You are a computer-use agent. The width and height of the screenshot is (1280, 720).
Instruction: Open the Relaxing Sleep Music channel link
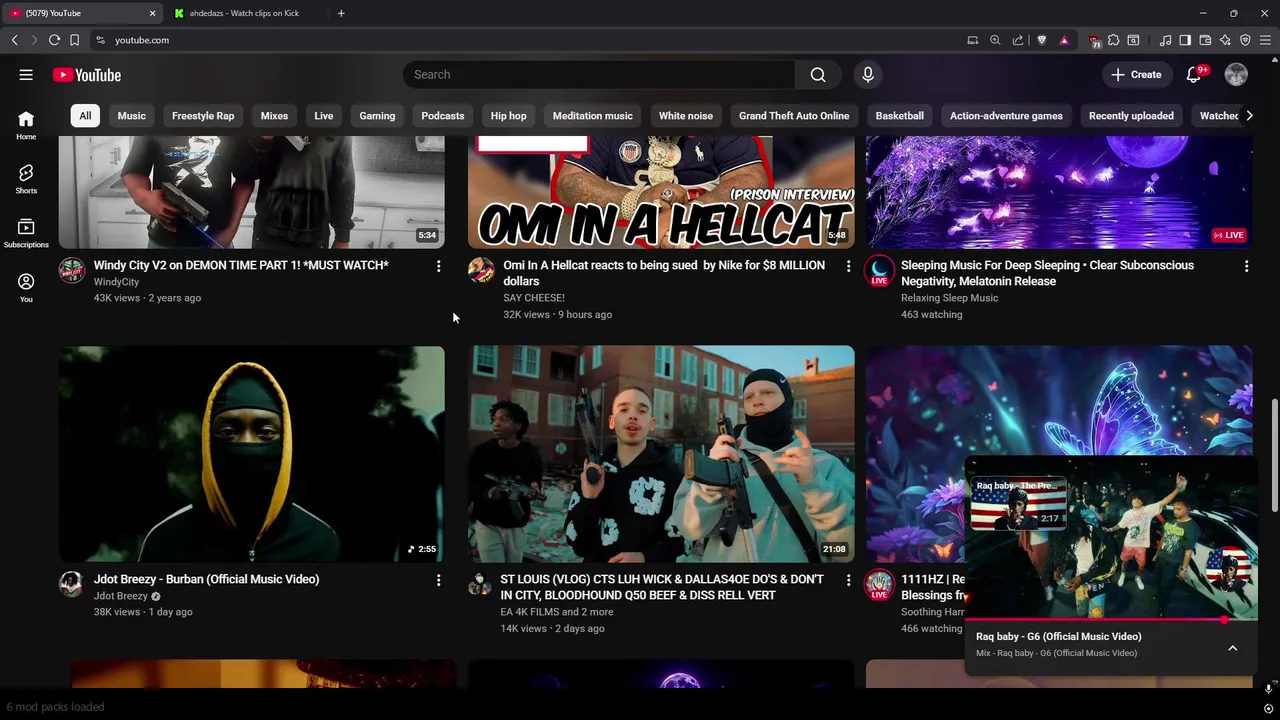coord(949,298)
